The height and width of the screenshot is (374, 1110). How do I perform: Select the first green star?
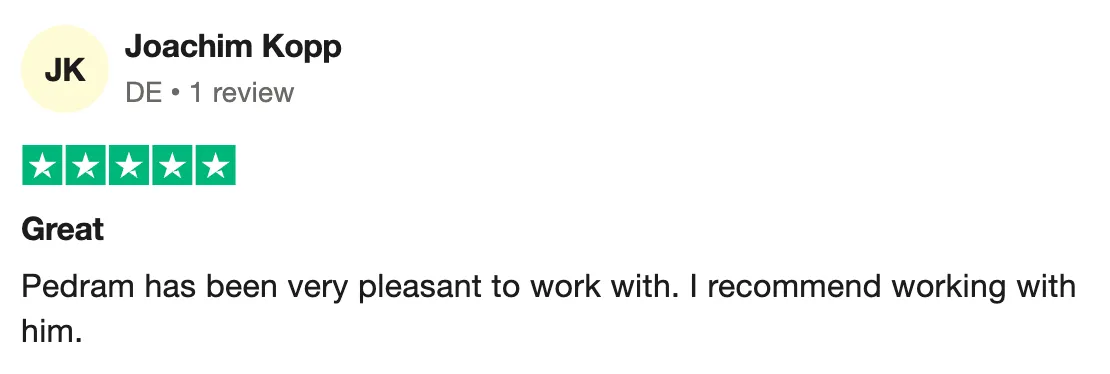click(x=42, y=165)
